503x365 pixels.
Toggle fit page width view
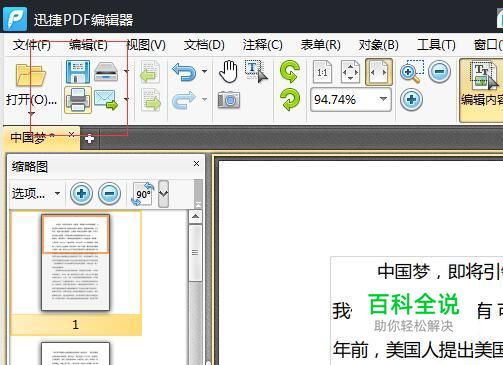[379, 72]
